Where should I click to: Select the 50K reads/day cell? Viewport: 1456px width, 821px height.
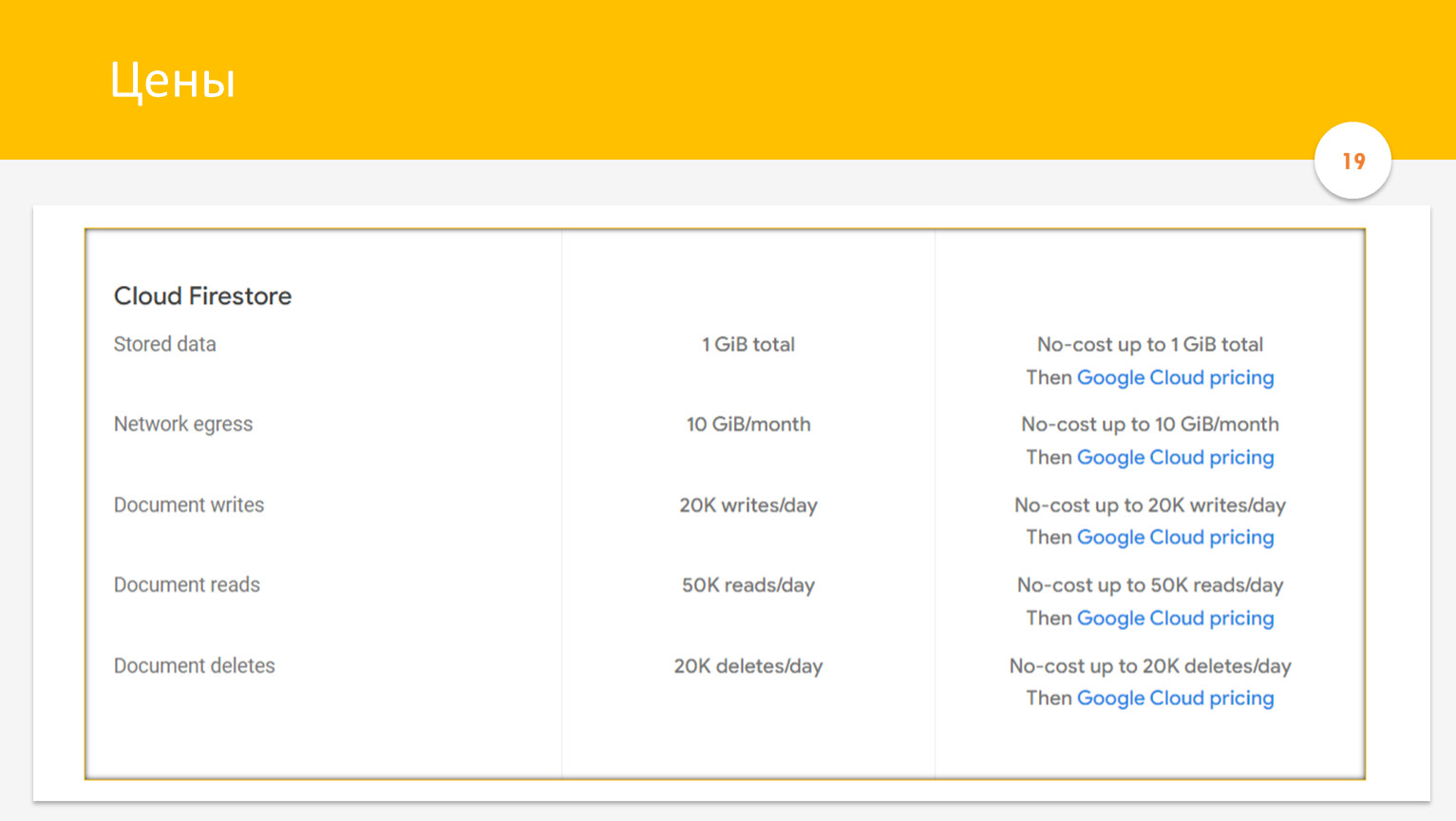748,585
